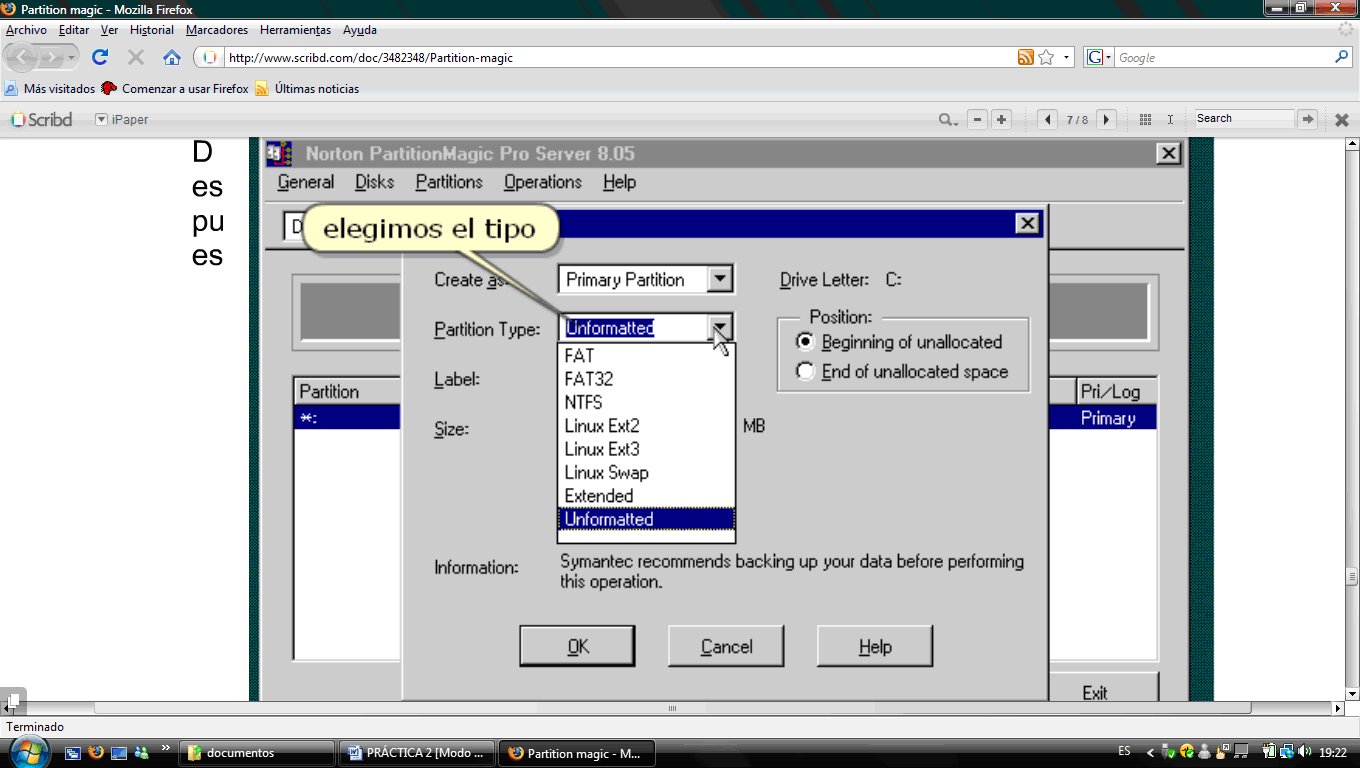This screenshot has height=768, width=1360.
Task: Click the Exit button
Action: (x=1094, y=692)
